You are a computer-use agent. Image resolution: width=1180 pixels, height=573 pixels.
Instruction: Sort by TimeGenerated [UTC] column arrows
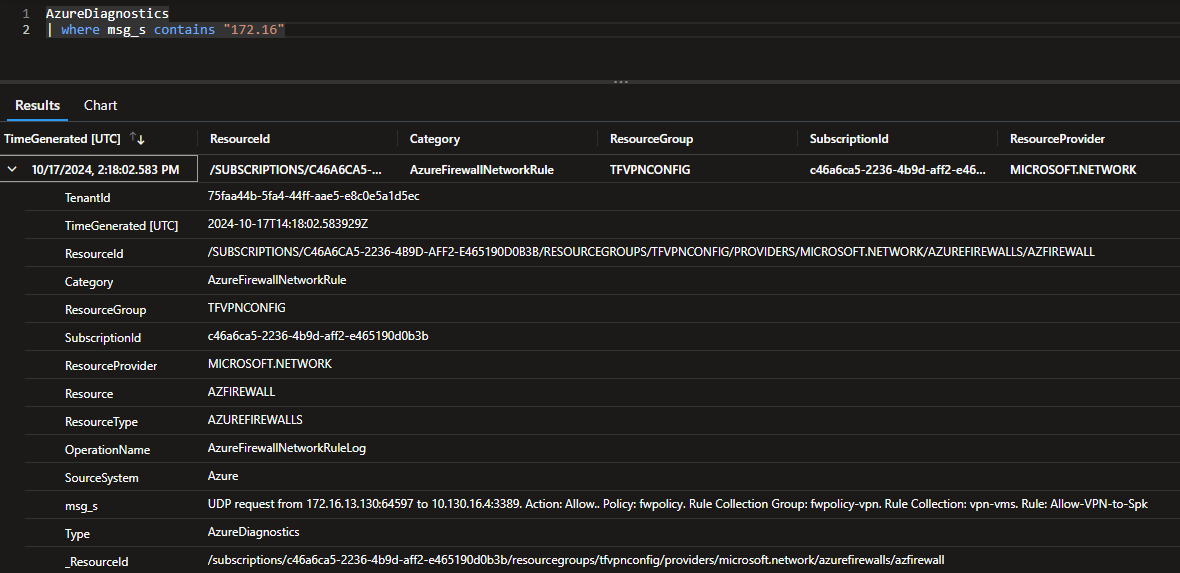tap(137, 139)
